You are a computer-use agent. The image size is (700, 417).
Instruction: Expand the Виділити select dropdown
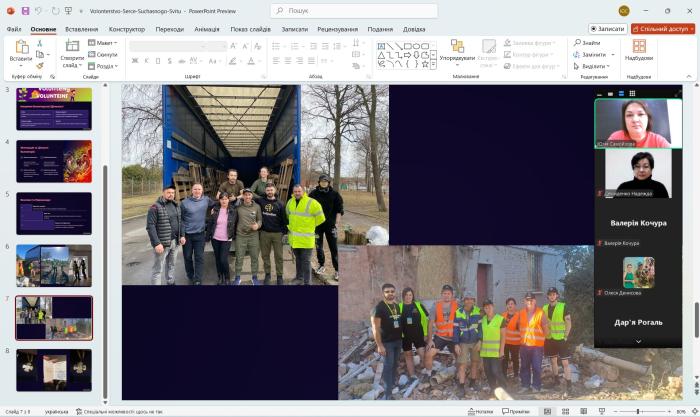click(x=590, y=66)
